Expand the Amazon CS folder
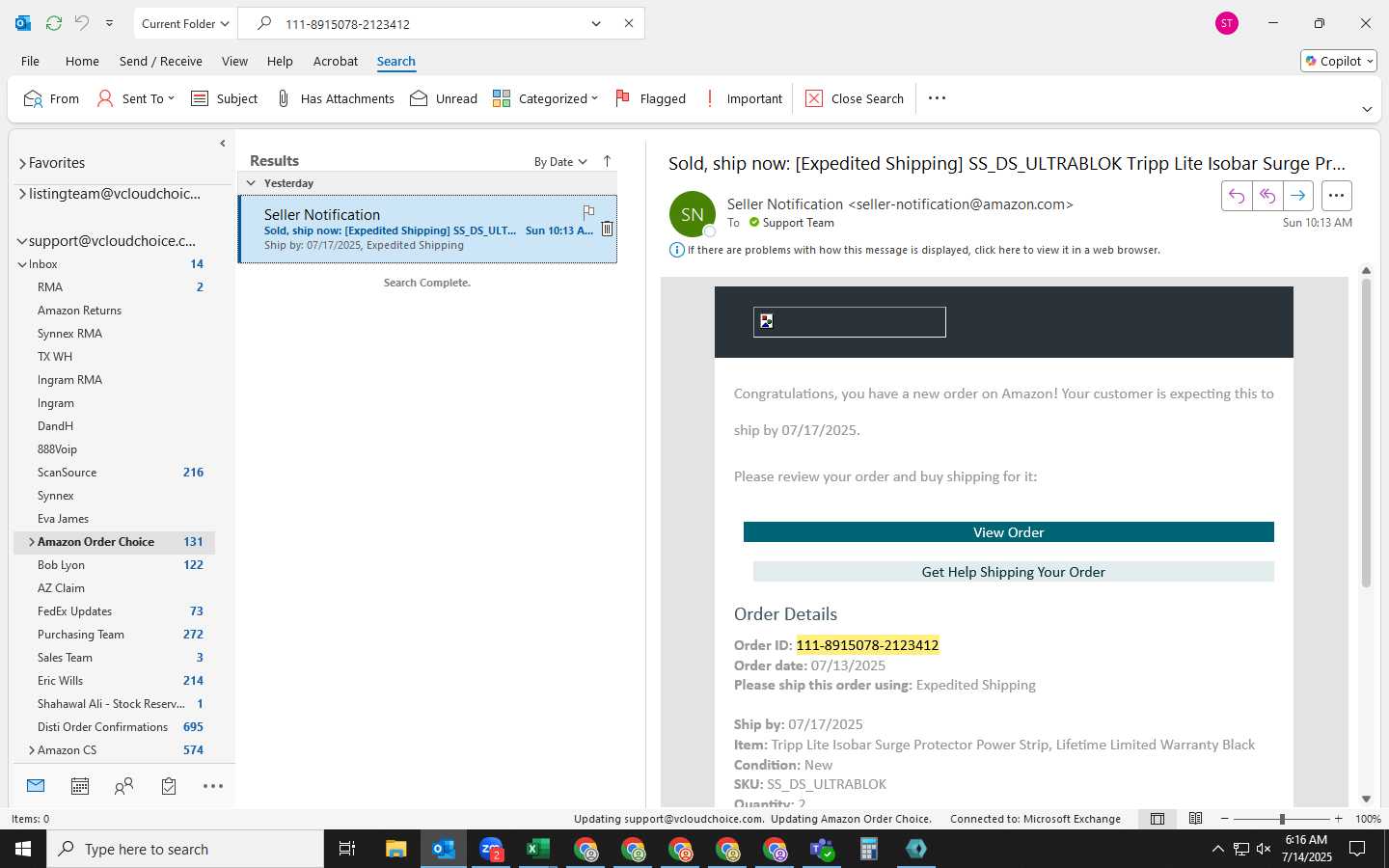The height and width of the screenshot is (868, 1389). (x=32, y=750)
